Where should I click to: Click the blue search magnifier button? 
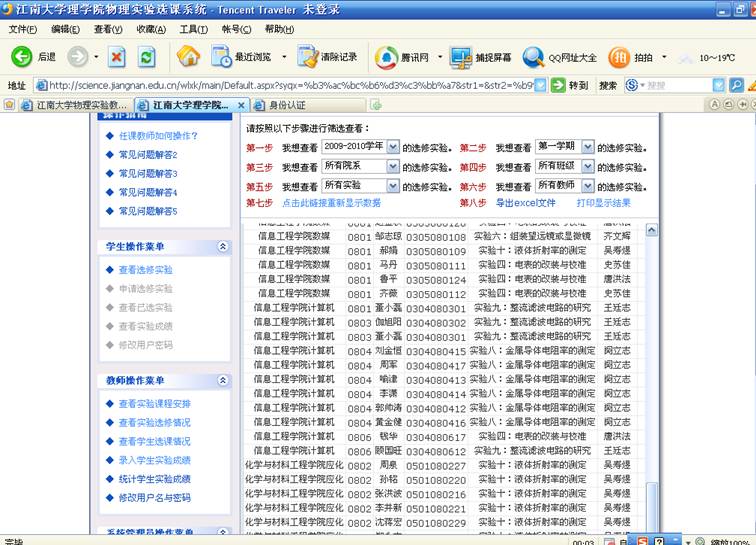pyautogui.click(x=736, y=85)
